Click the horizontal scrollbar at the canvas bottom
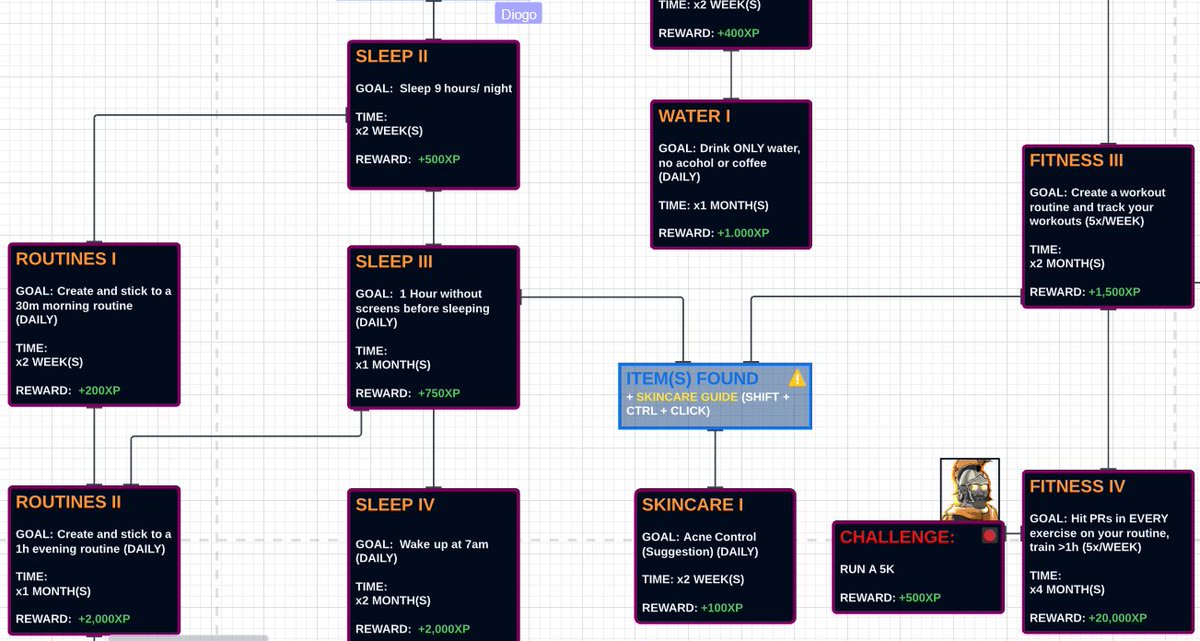Image resolution: width=1200 pixels, height=641 pixels. pos(188,637)
